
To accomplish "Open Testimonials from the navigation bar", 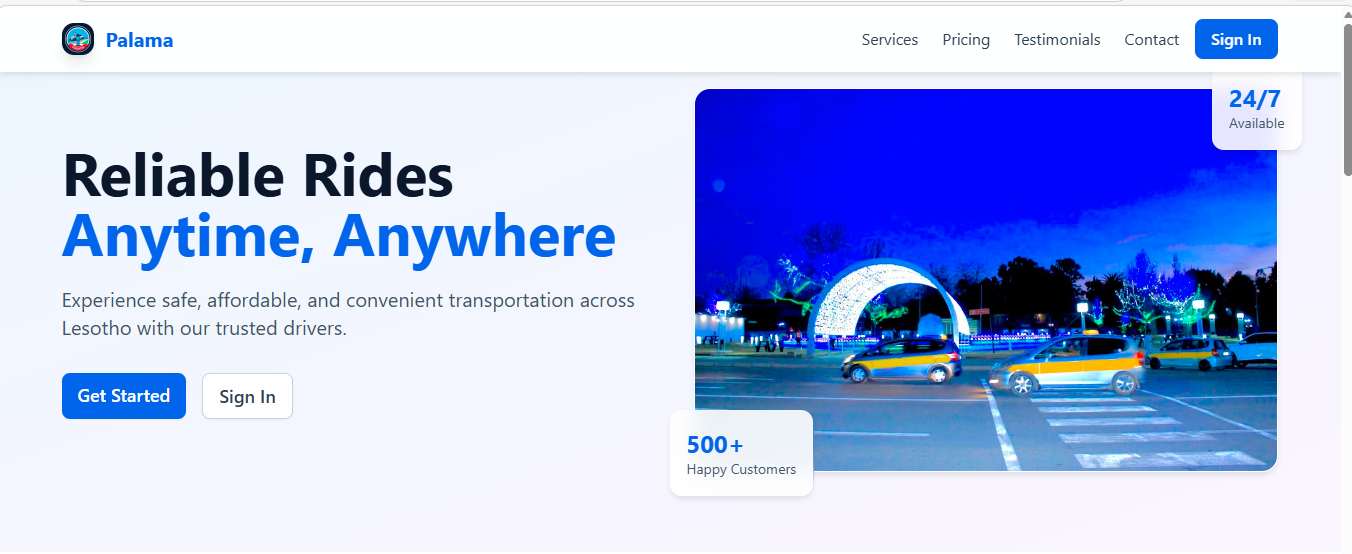I will 1057,40.
